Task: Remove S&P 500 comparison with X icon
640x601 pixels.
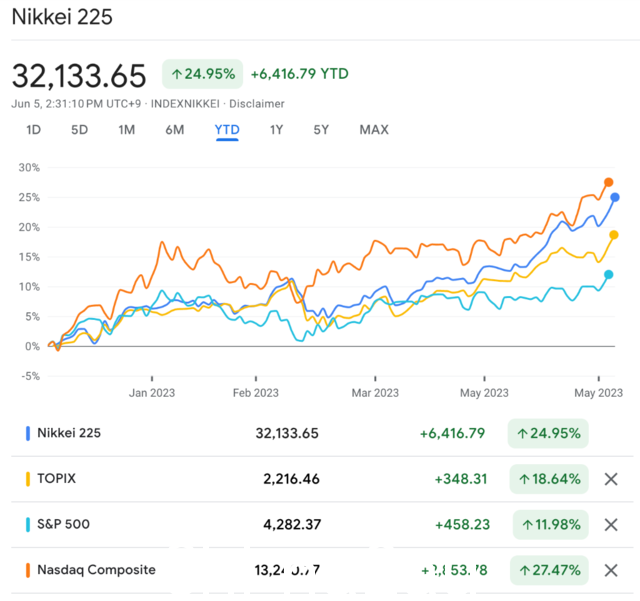Action: click(611, 525)
